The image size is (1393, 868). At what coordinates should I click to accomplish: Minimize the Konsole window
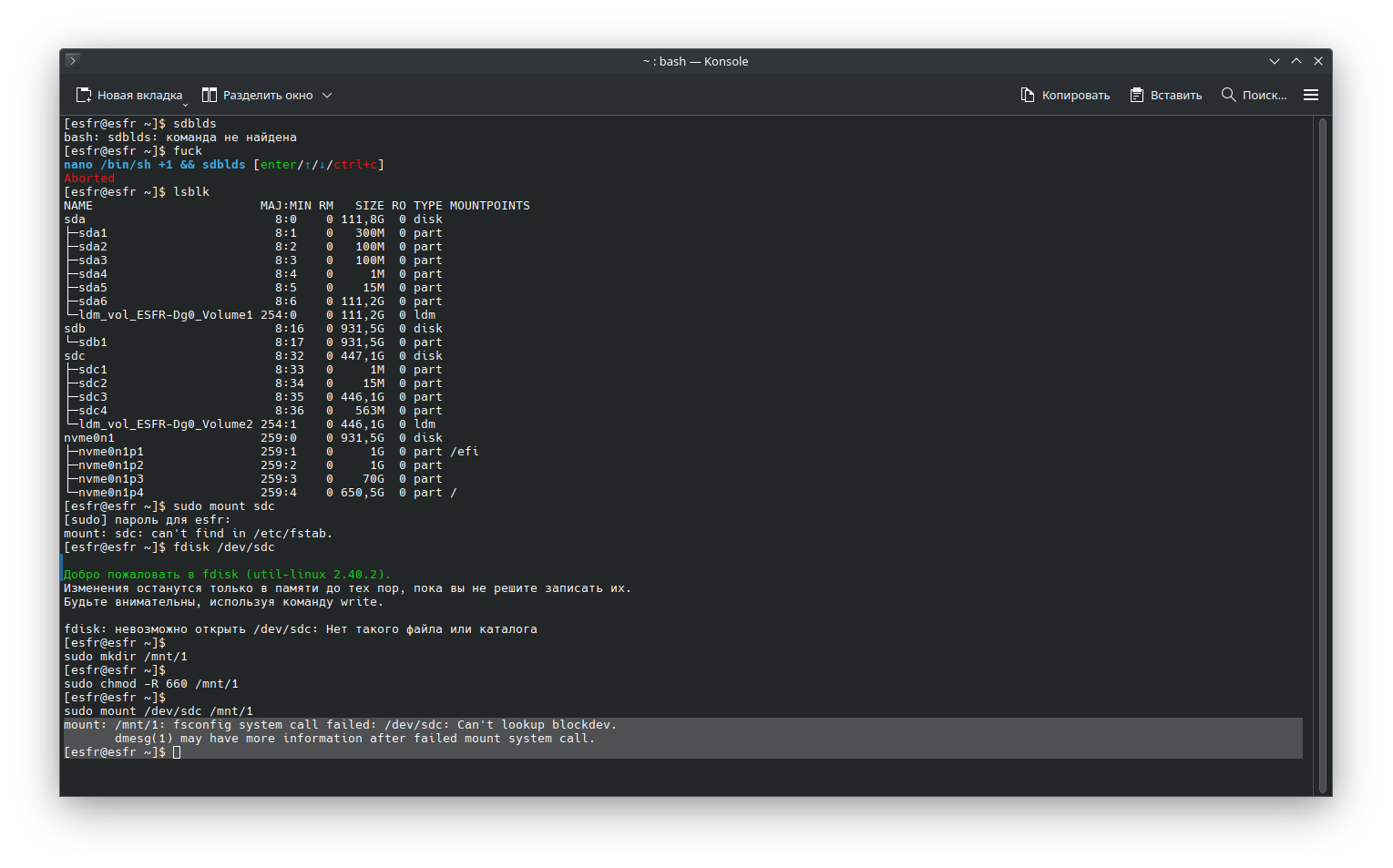[1275, 61]
